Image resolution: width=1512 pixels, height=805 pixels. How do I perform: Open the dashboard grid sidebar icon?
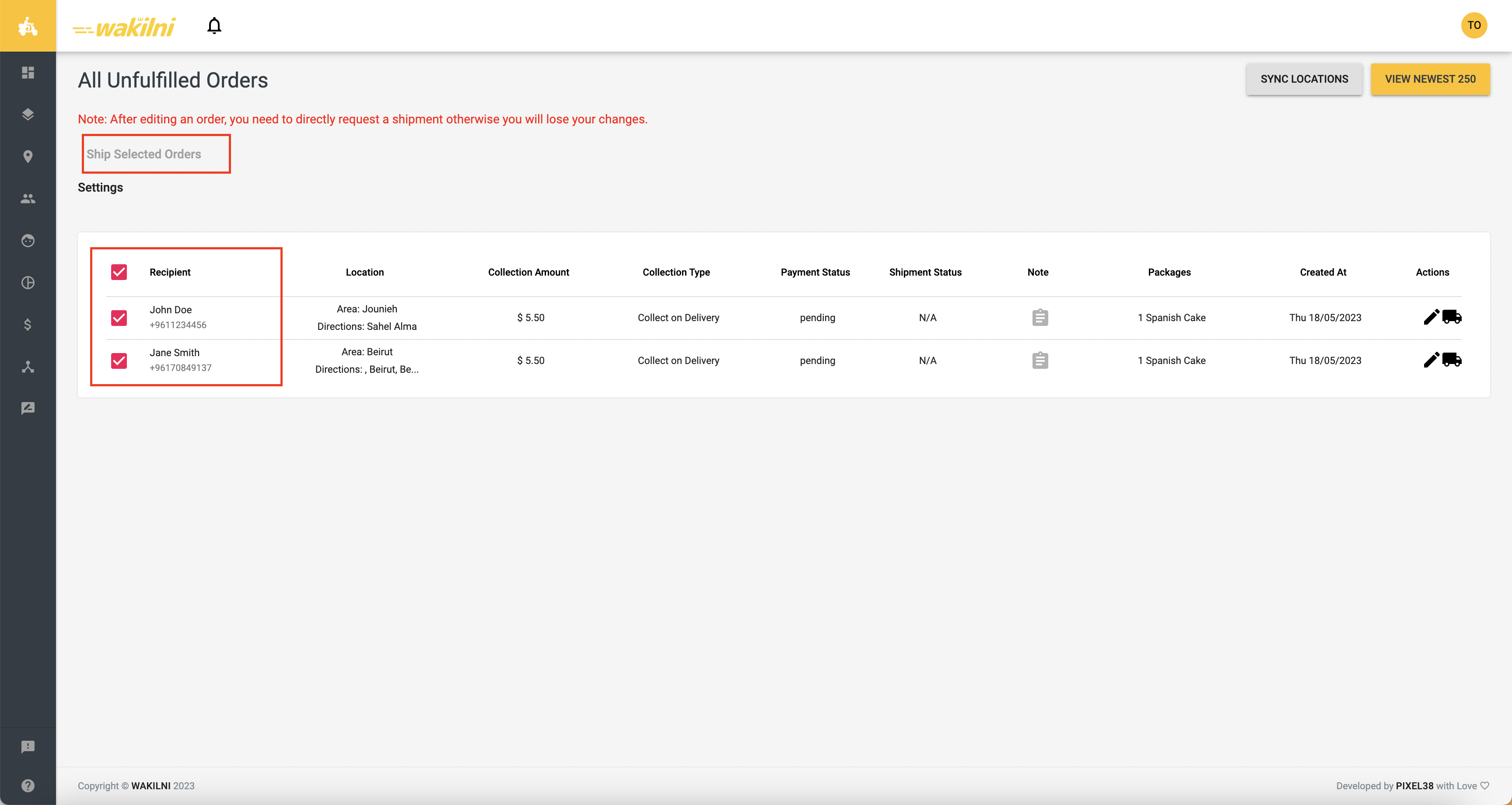(x=28, y=72)
